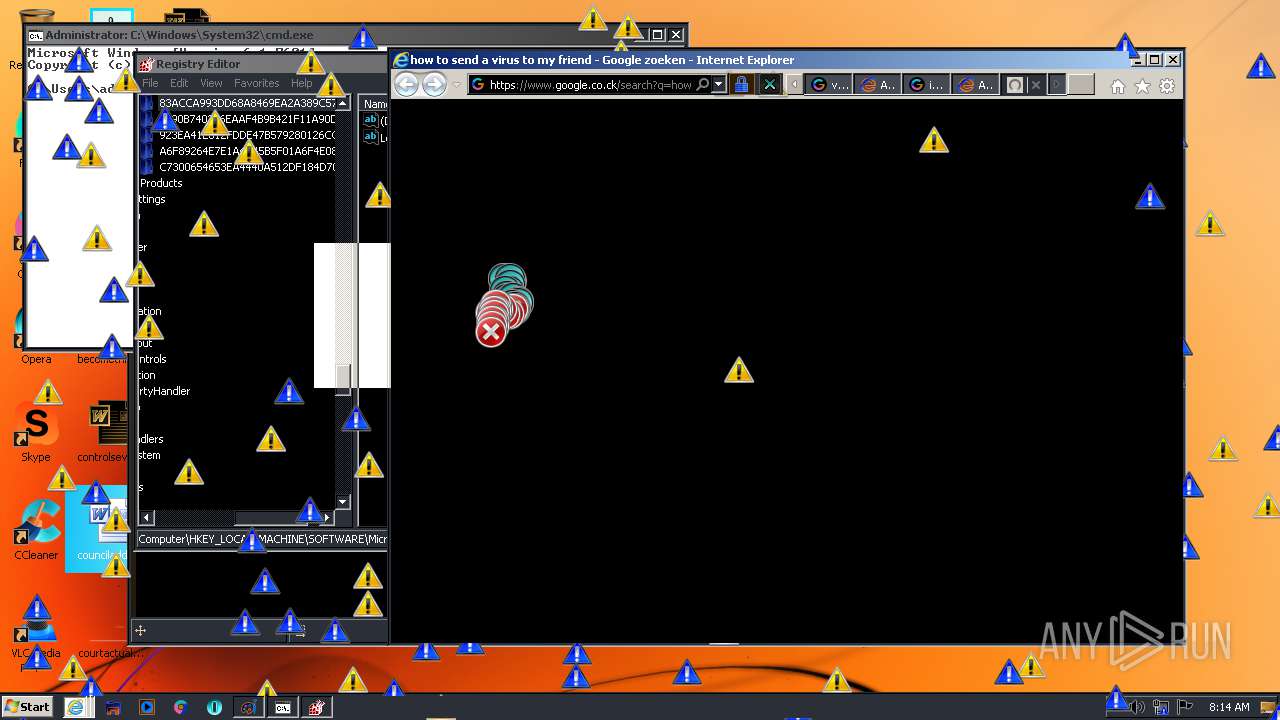
Task: Open the CCleaner desktop shortcut
Action: [x=36, y=530]
